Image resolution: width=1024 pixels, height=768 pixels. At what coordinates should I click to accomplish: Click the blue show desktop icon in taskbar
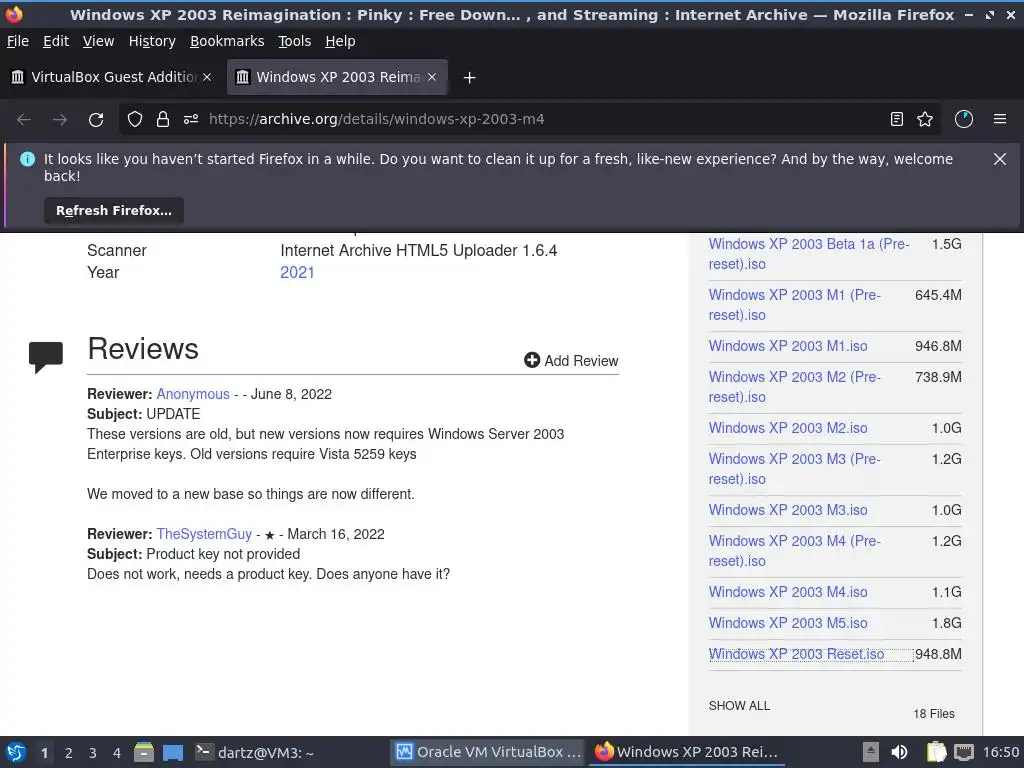point(173,753)
